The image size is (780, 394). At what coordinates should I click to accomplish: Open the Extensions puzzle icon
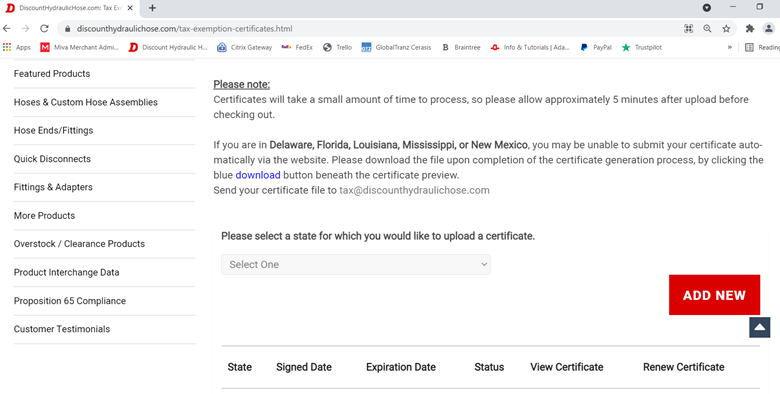pos(750,29)
